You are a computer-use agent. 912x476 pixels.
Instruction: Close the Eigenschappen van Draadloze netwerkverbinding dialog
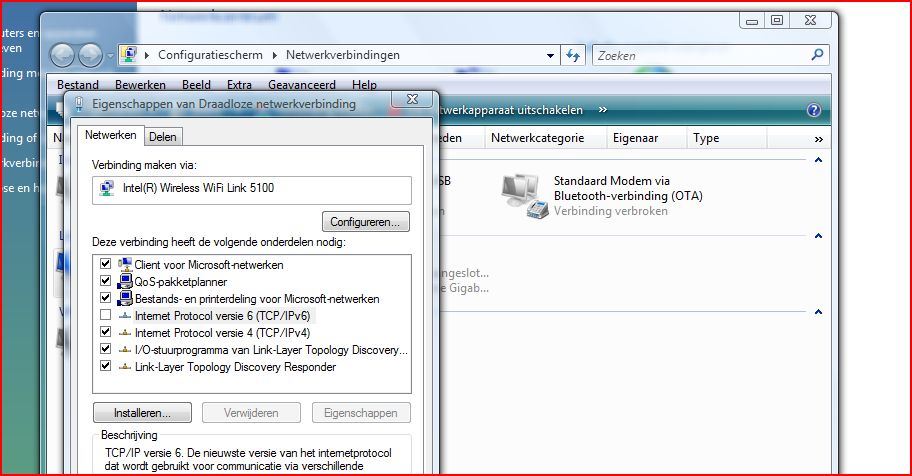point(412,99)
